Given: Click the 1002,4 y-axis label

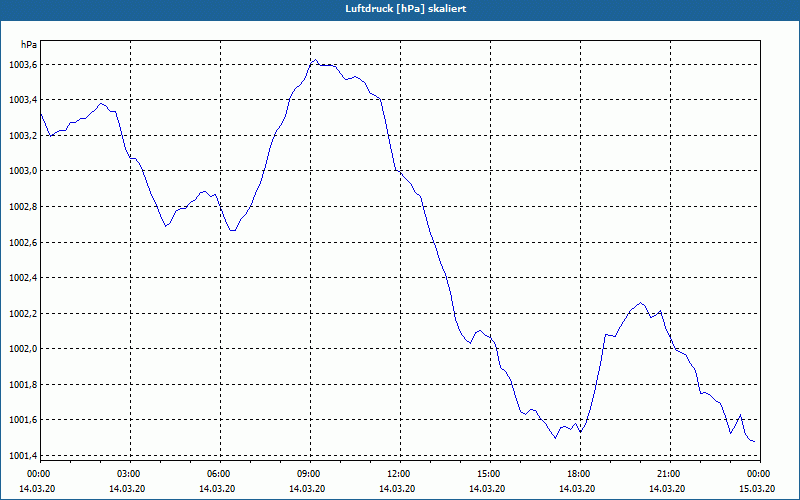Looking at the screenshot, I should (22, 278).
